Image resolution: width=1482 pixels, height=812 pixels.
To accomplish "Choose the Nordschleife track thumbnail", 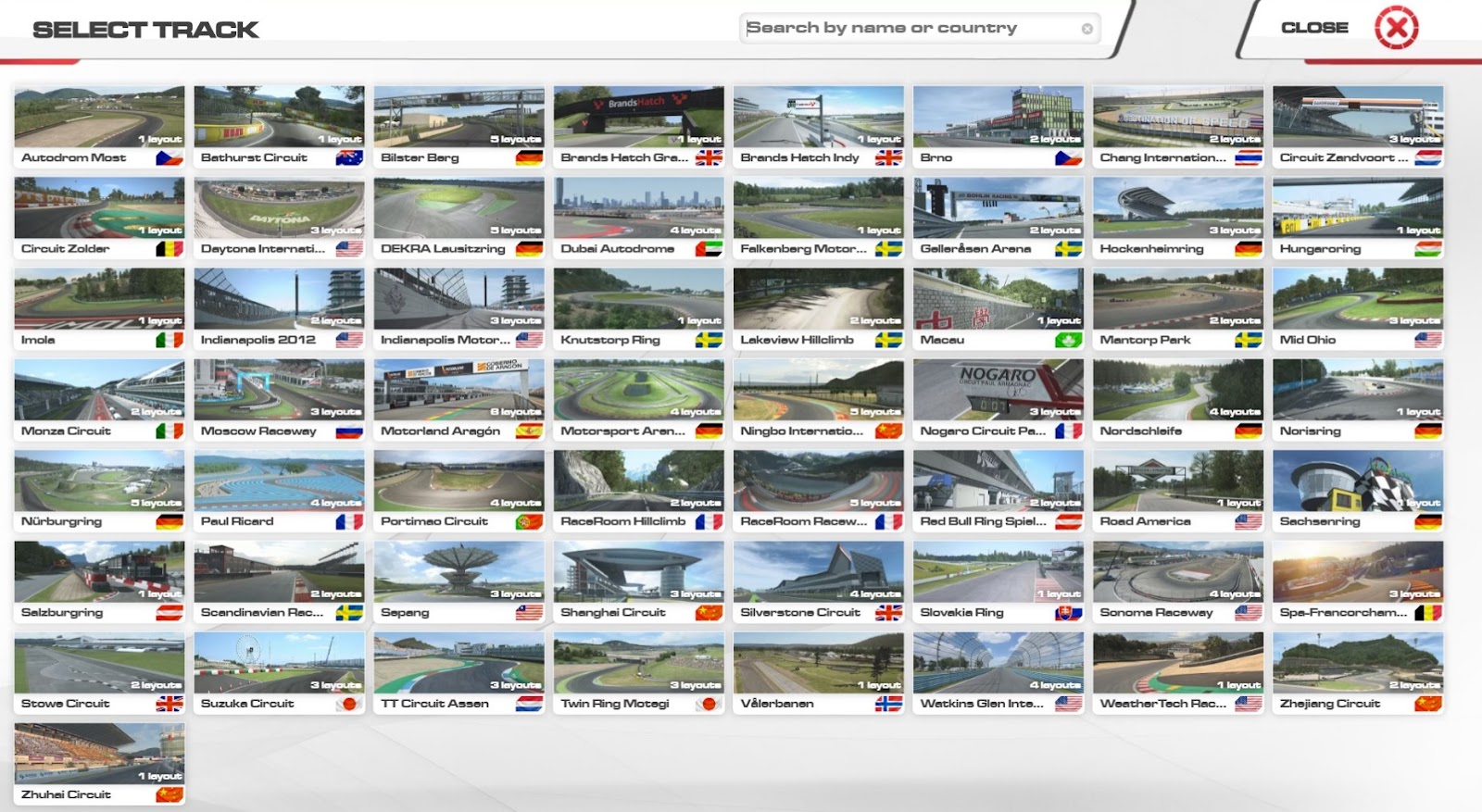I will pyautogui.click(x=1178, y=389).
